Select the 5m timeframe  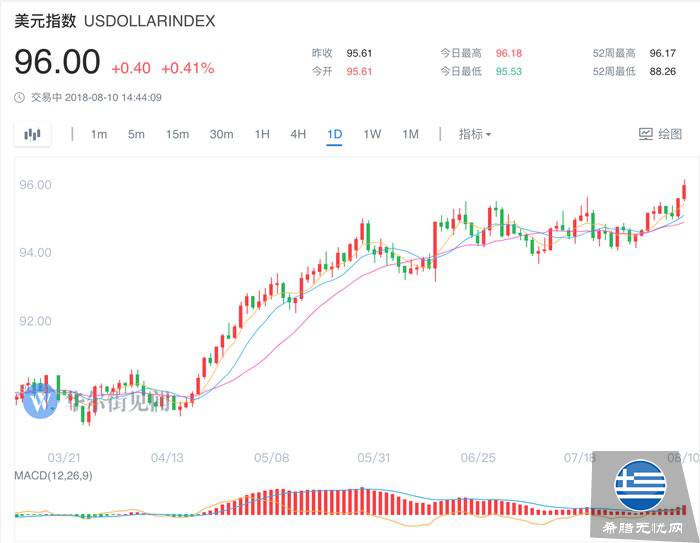[136, 134]
